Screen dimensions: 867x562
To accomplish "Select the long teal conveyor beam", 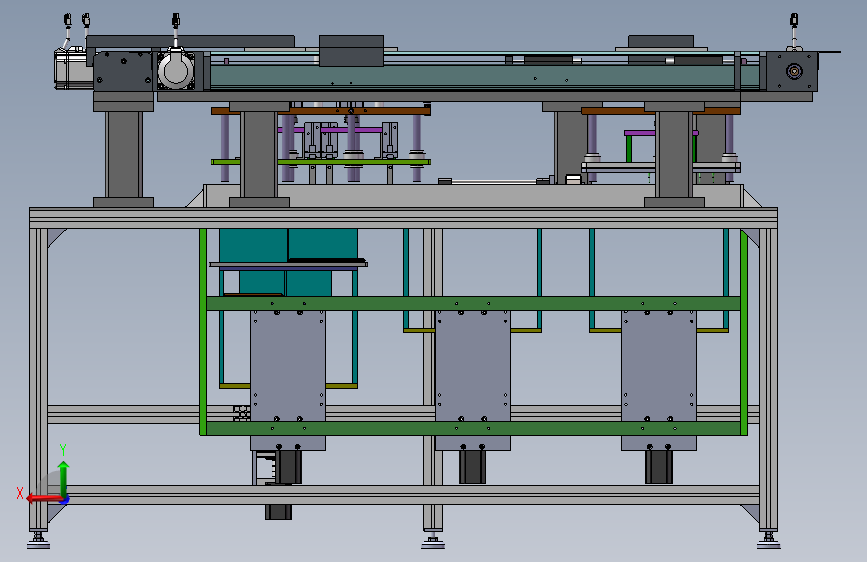I will (473, 76).
